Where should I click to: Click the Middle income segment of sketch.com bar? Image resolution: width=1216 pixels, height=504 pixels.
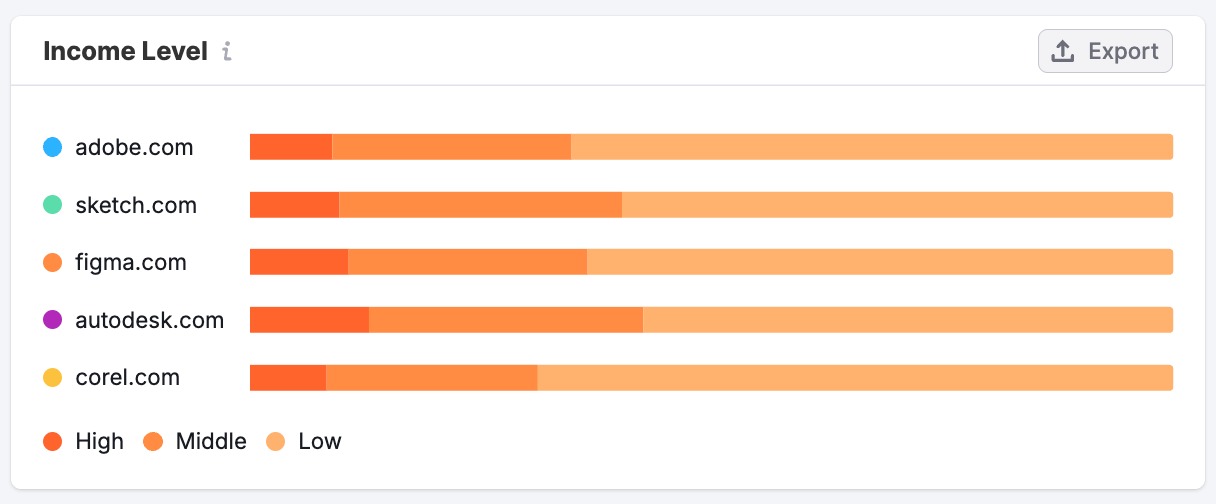pyautogui.click(x=480, y=205)
